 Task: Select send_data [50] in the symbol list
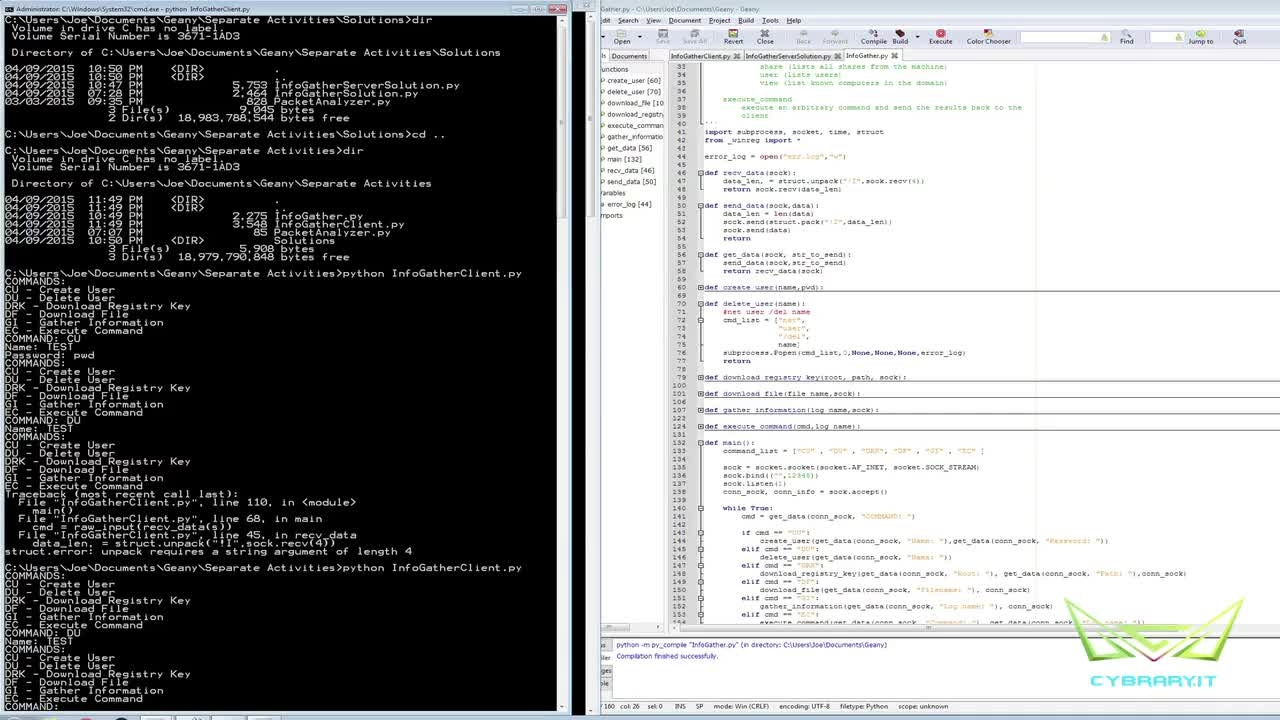coord(632,182)
